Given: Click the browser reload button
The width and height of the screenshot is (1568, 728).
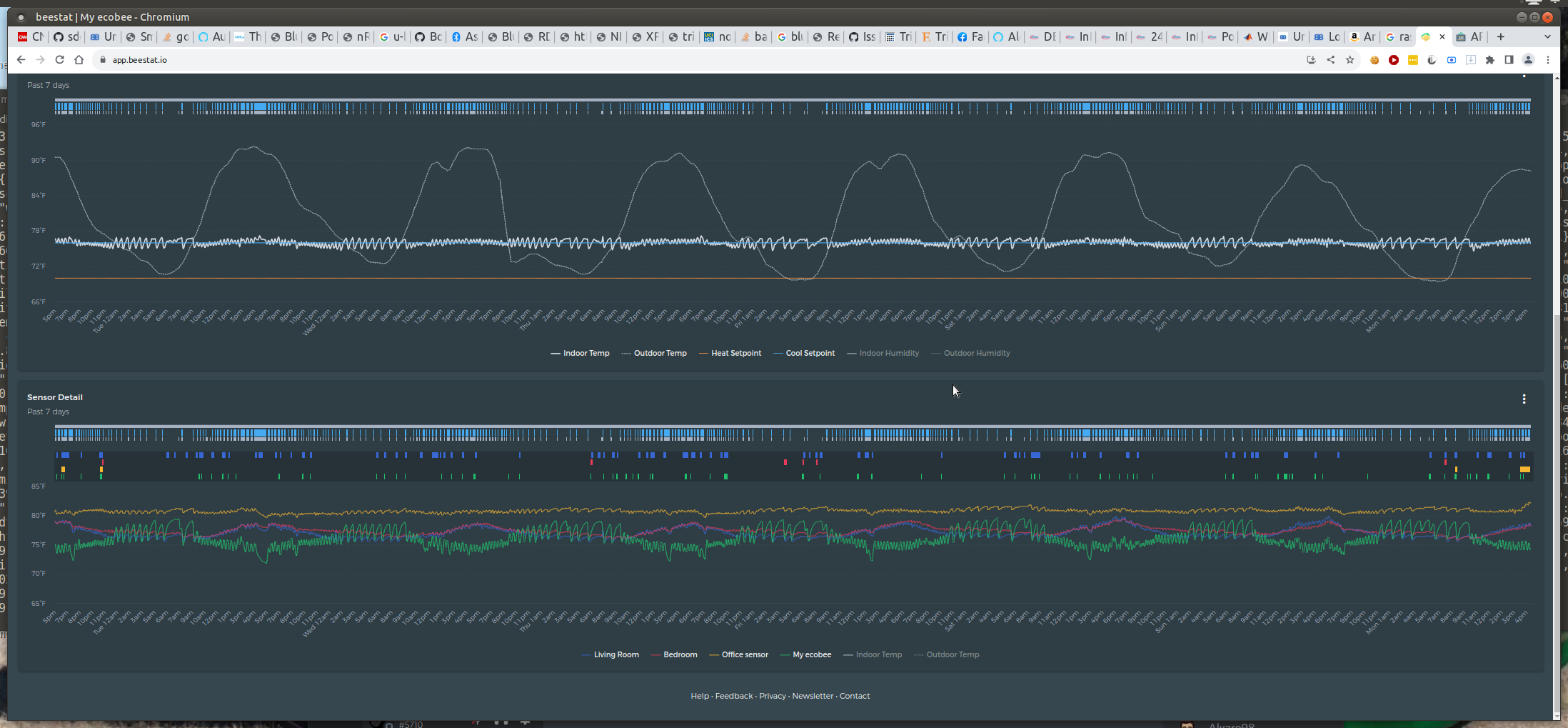Looking at the screenshot, I should click(60, 60).
